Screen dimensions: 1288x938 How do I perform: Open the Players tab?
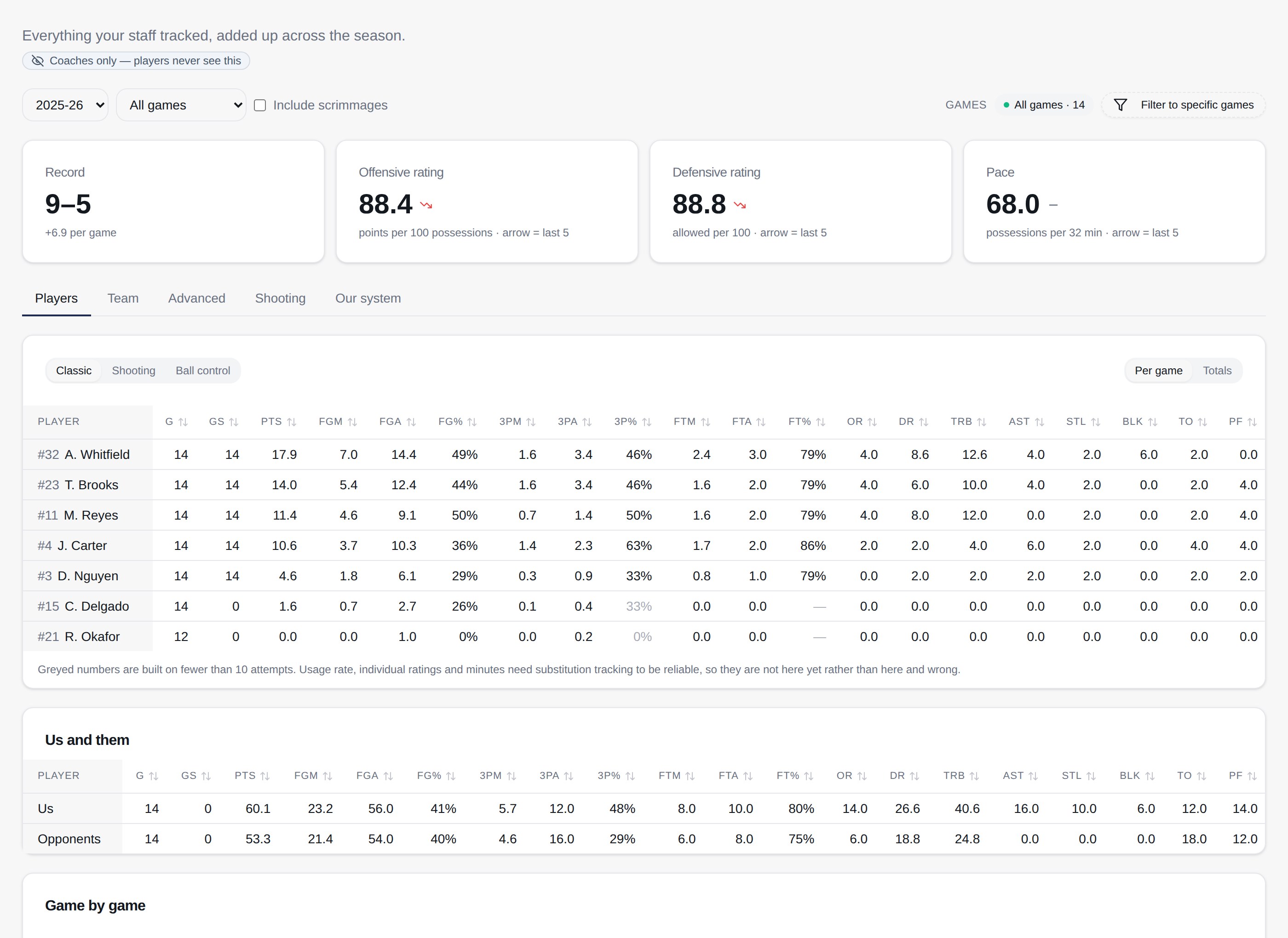pyautogui.click(x=56, y=299)
